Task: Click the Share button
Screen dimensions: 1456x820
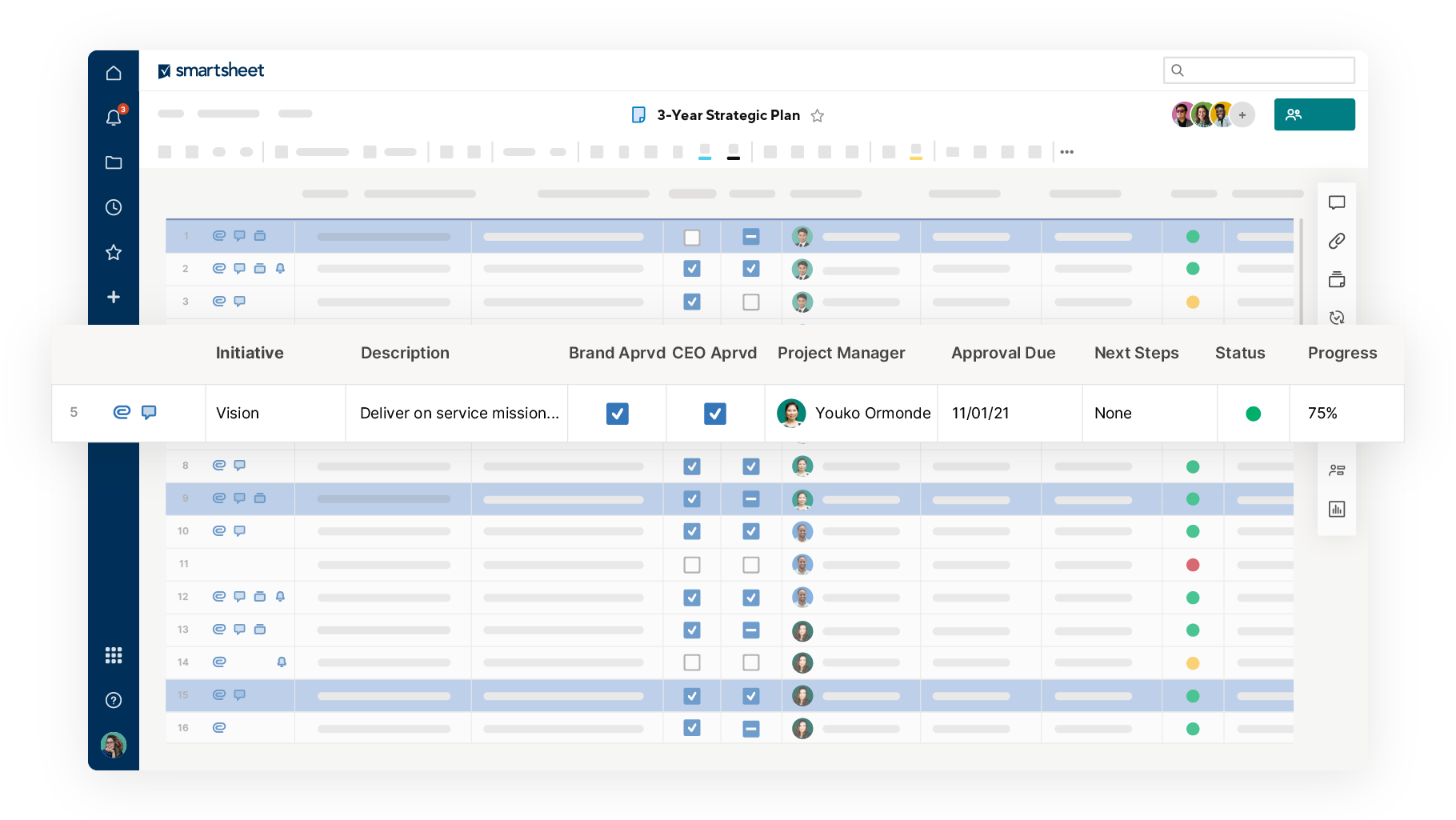Action: (1314, 114)
